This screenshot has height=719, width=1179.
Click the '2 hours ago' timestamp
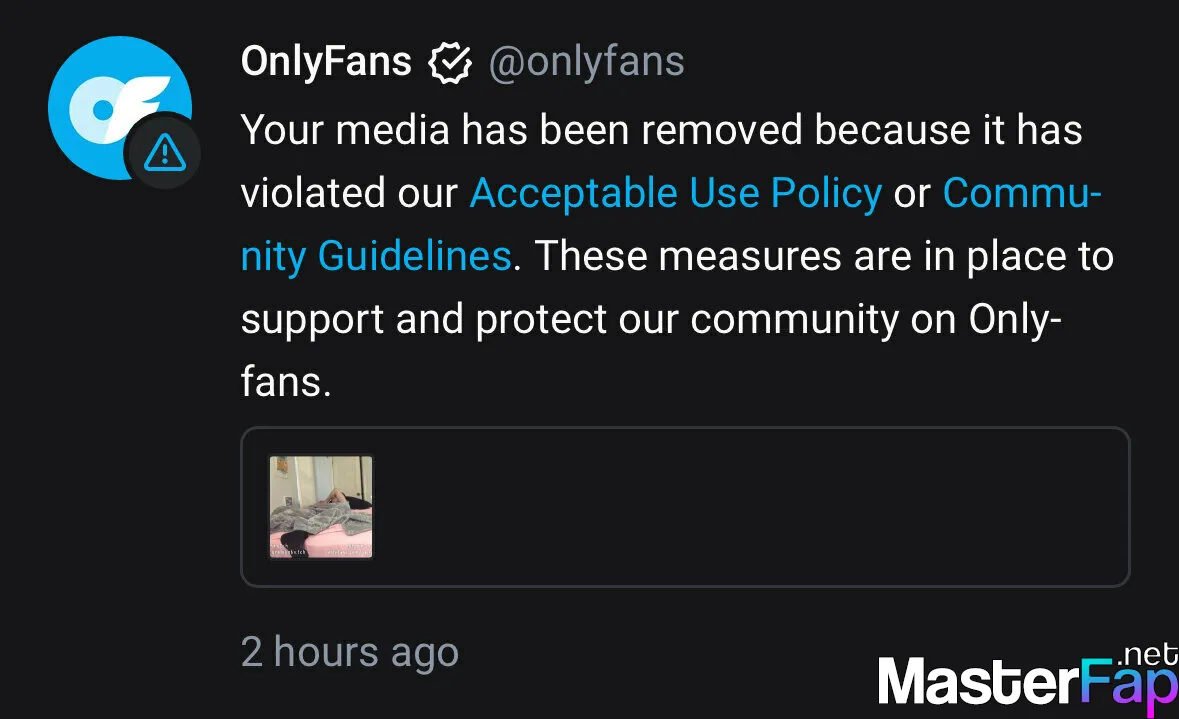click(350, 651)
